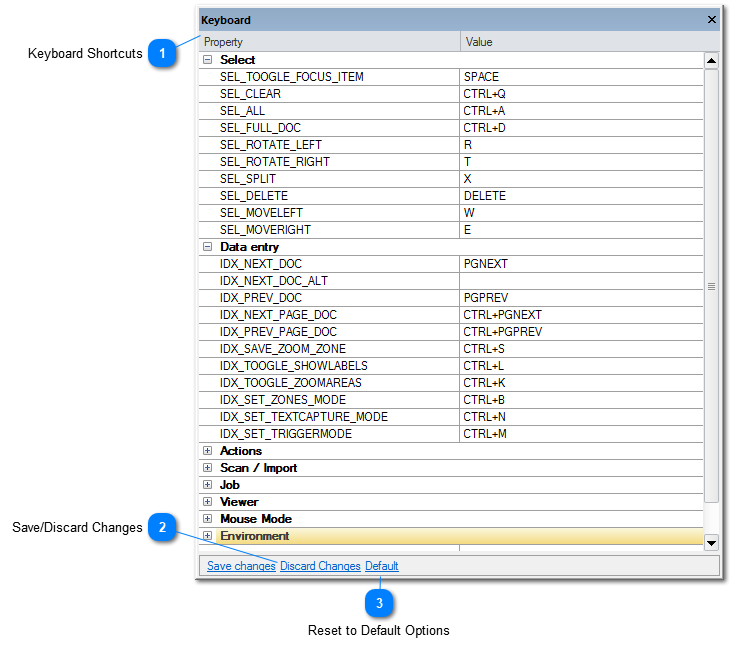
Task: Edit the DELETE shortcut value
Action: pyautogui.click(x=582, y=196)
